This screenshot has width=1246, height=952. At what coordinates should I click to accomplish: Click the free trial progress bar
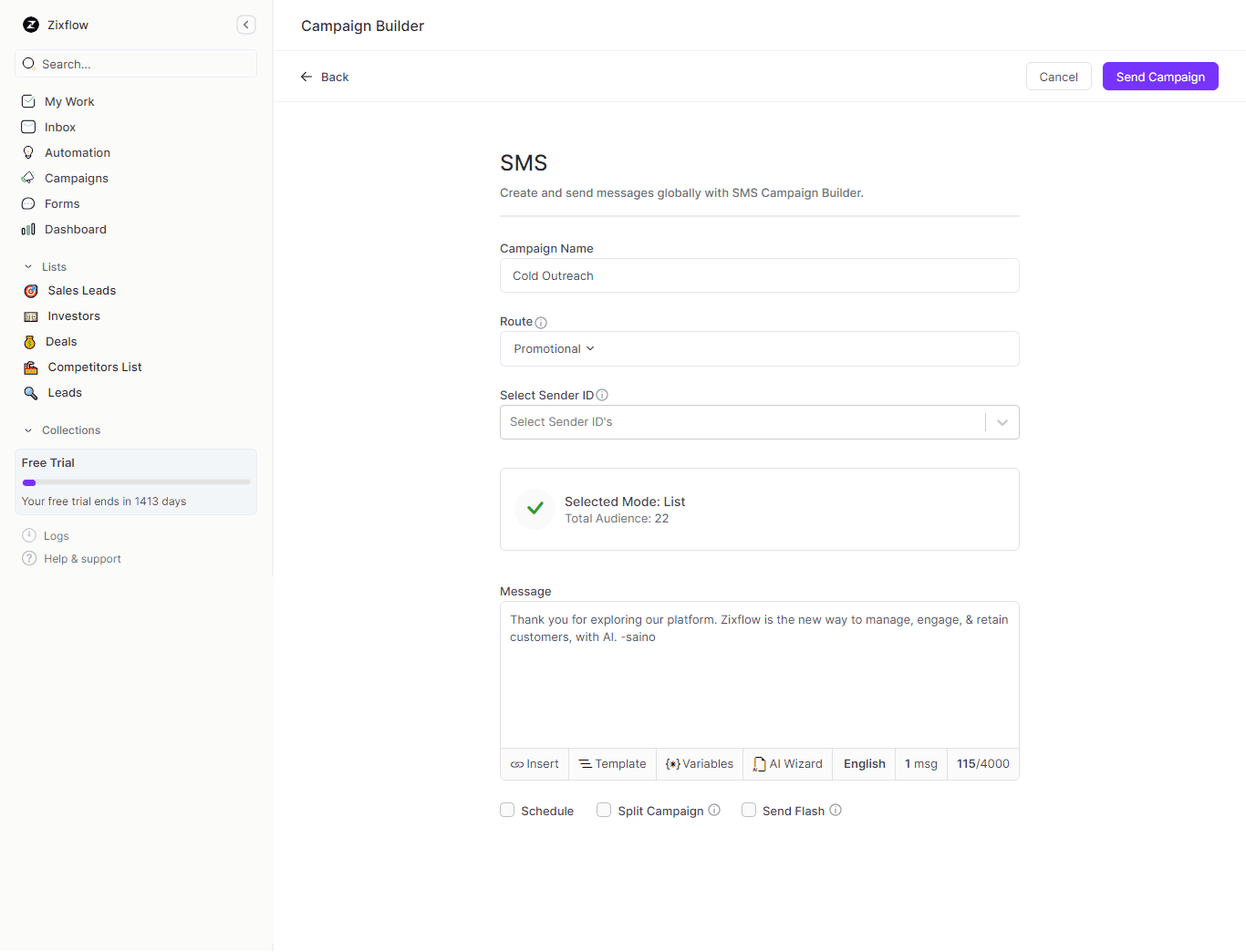point(135,481)
